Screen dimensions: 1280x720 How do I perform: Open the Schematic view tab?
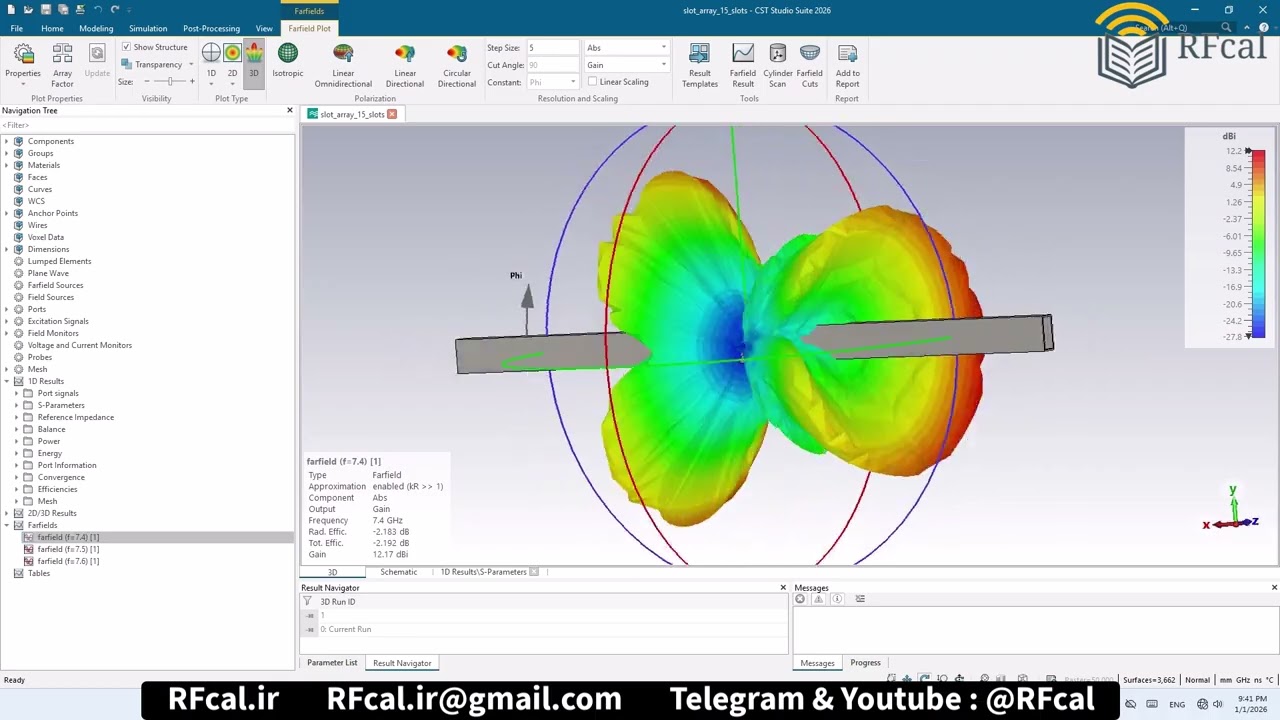click(398, 572)
